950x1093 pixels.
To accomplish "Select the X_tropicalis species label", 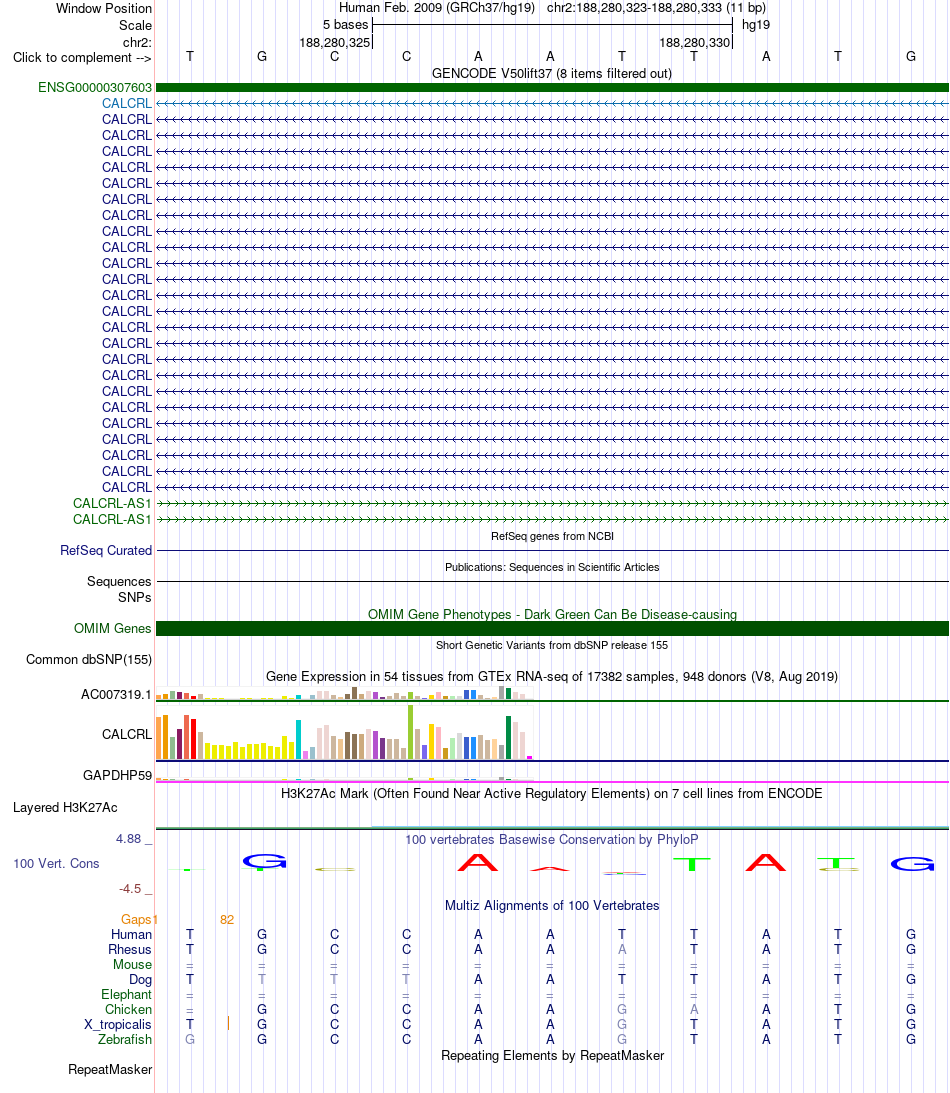I will [x=118, y=1024].
